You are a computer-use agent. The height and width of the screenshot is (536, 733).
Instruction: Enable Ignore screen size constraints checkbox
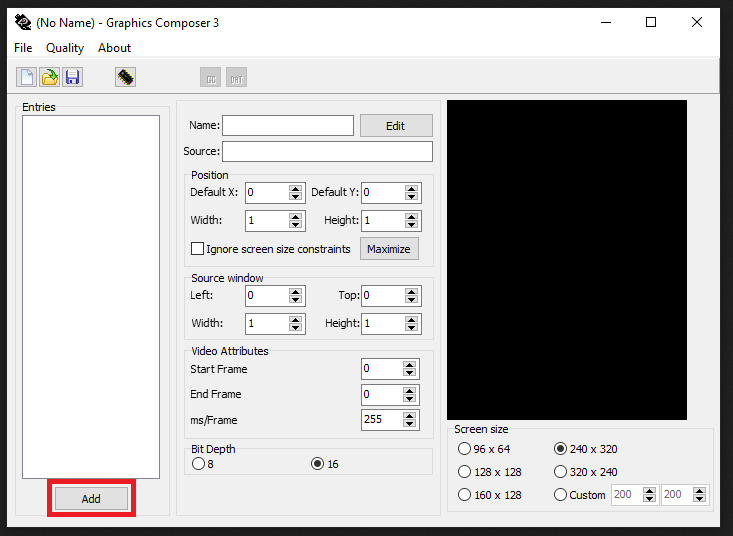pos(197,249)
